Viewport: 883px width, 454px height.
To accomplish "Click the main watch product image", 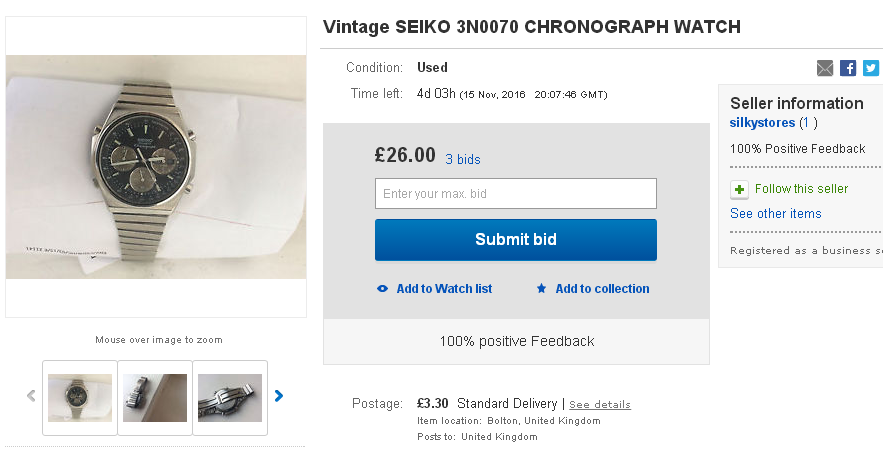I will coord(156,167).
